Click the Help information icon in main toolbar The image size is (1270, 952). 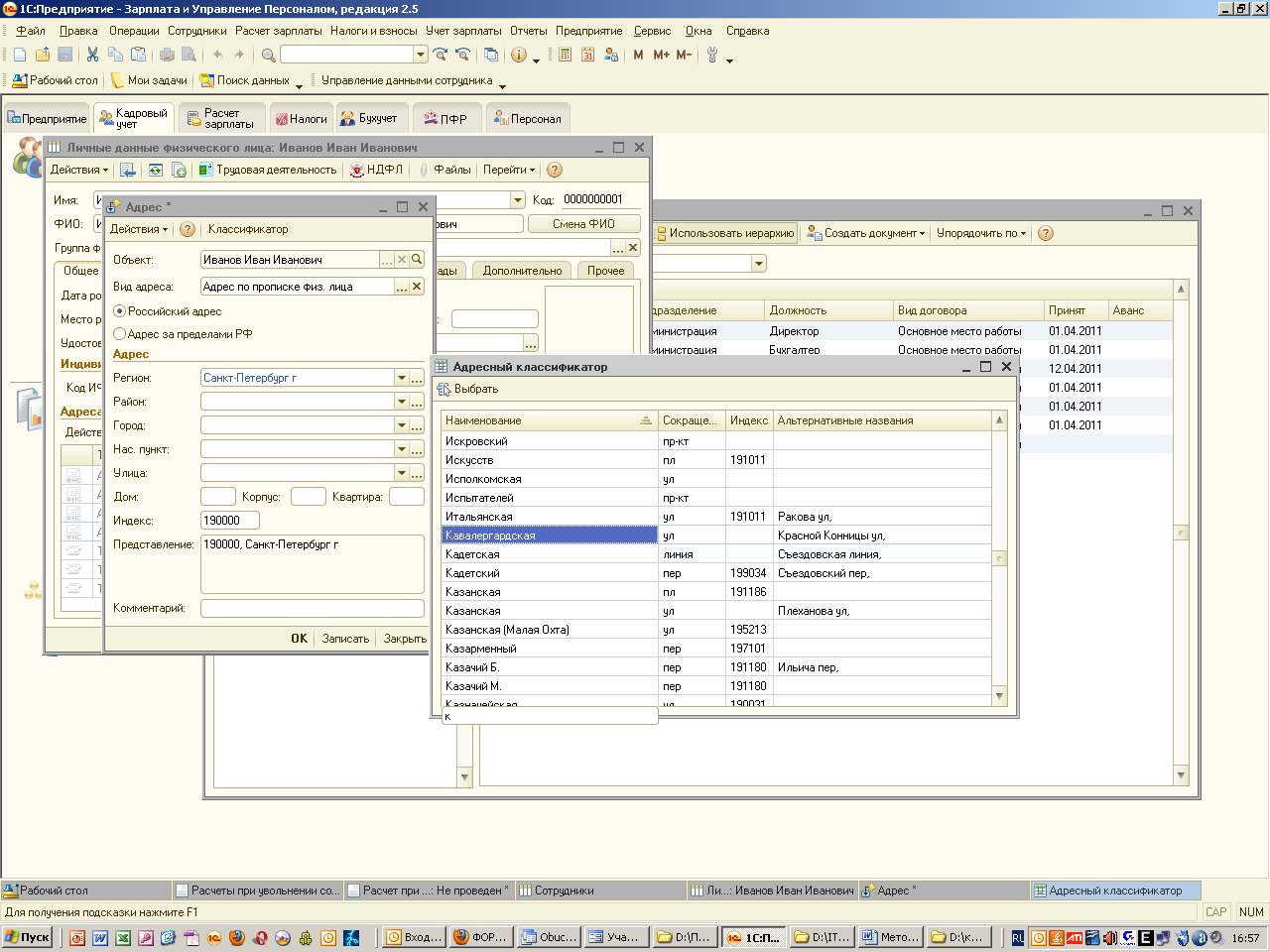pyautogui.click(x=518, y=55)
